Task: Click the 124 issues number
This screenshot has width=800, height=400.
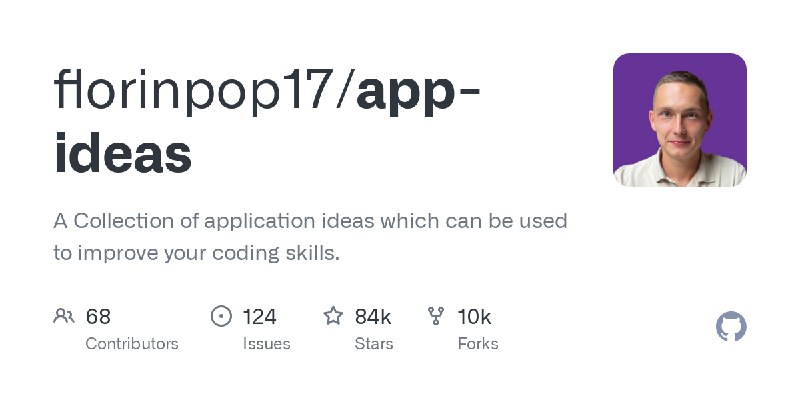Action: click(x=259, y=317)
